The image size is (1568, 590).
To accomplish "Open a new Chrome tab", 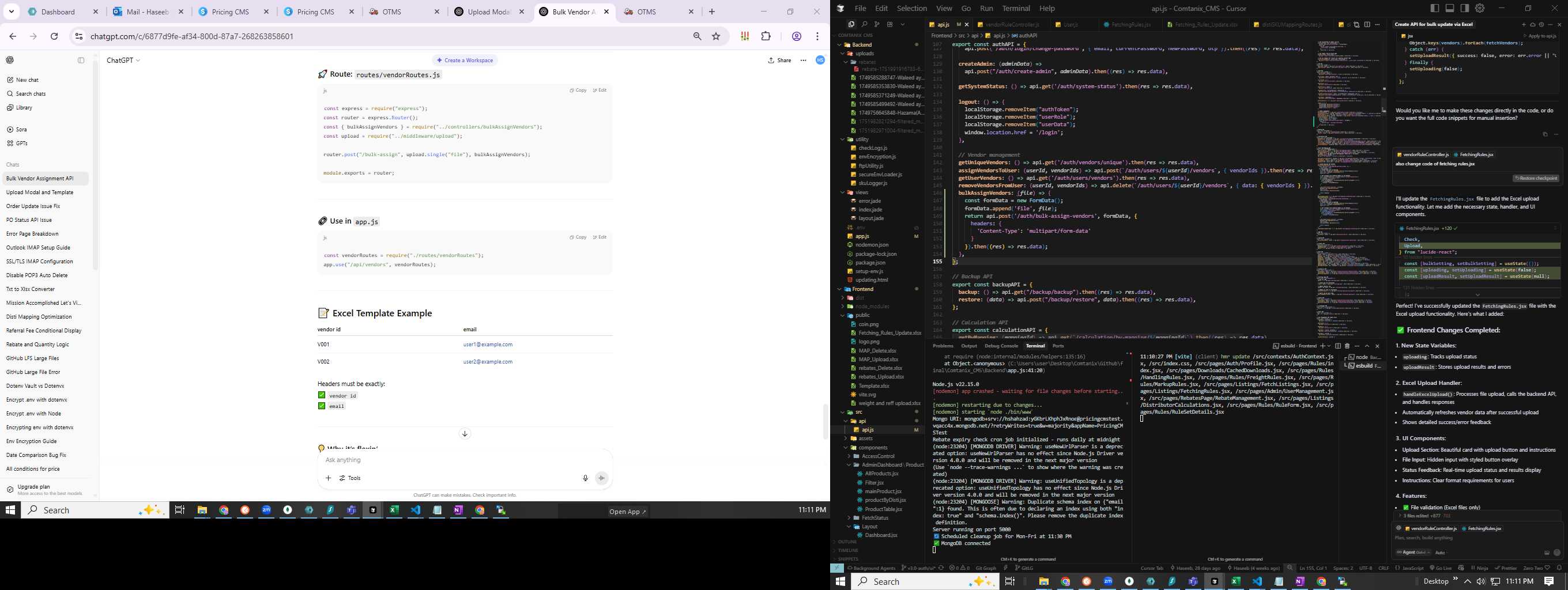I will 711,12.
